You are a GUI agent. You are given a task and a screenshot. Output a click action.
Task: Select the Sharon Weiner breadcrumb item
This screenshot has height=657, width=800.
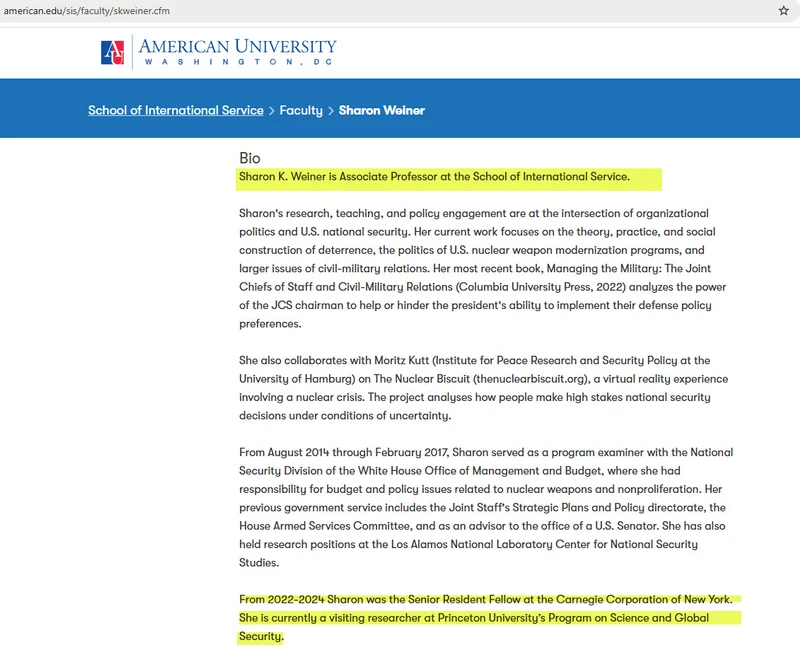(x=382, y=110)
